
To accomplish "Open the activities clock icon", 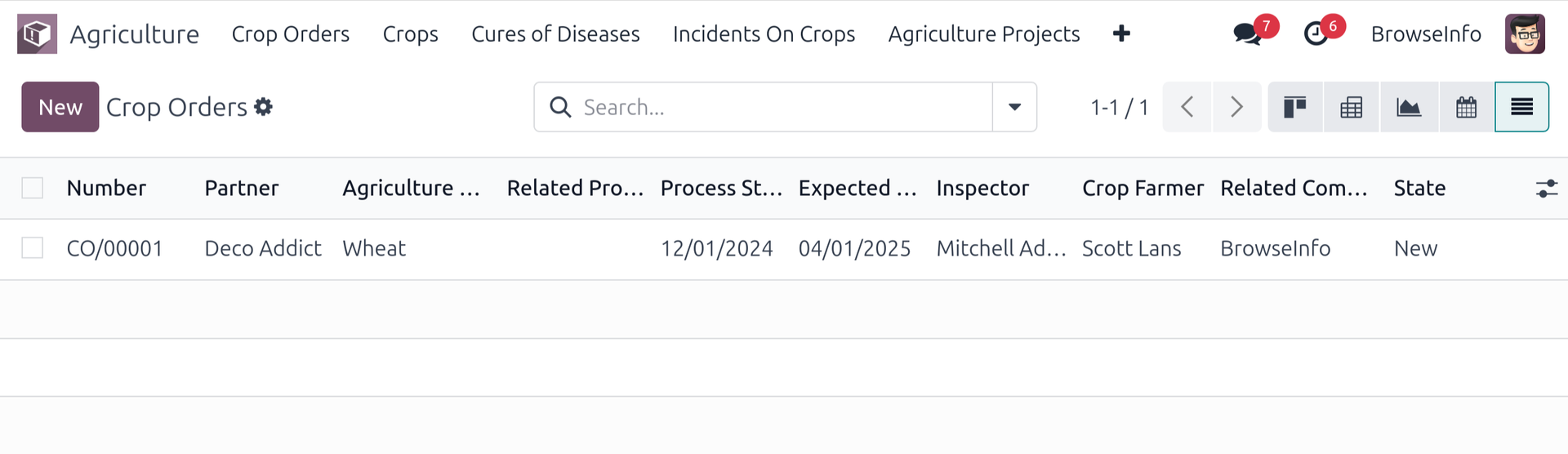I will pyautogui.click(x=1316, y=34).
